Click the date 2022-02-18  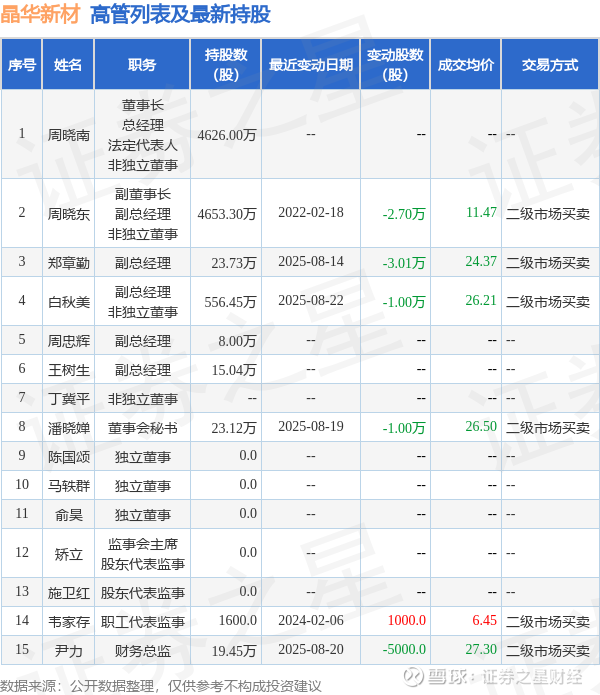tap(311, 212)
